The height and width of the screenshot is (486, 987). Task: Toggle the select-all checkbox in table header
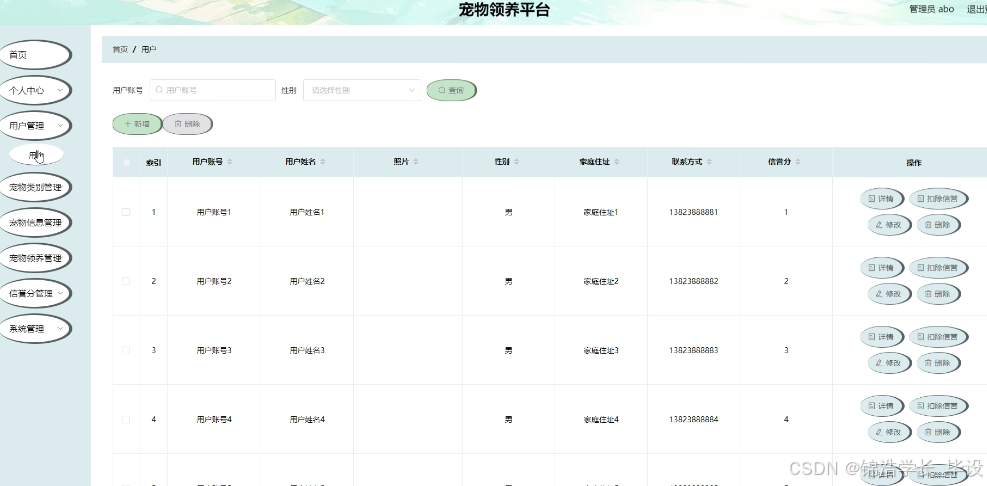tap(127, 162)
